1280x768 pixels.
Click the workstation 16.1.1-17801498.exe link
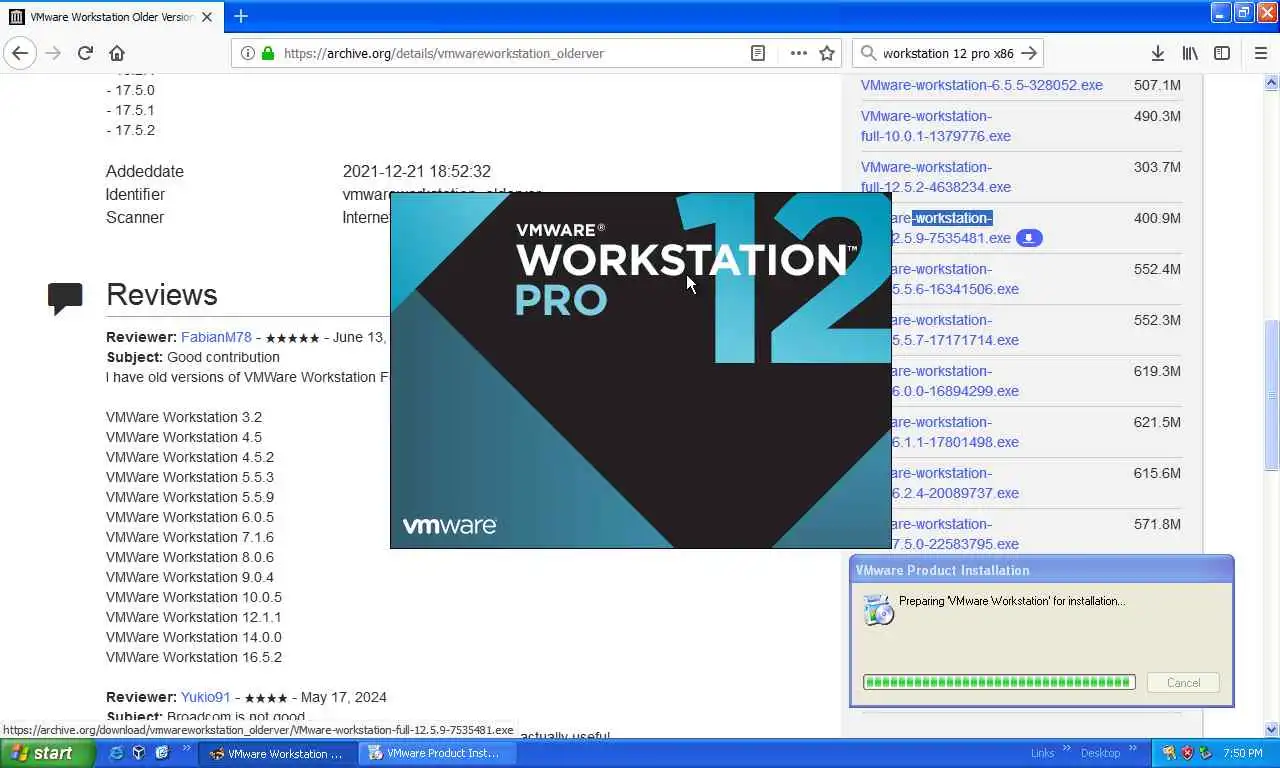(x=955, y=432)
